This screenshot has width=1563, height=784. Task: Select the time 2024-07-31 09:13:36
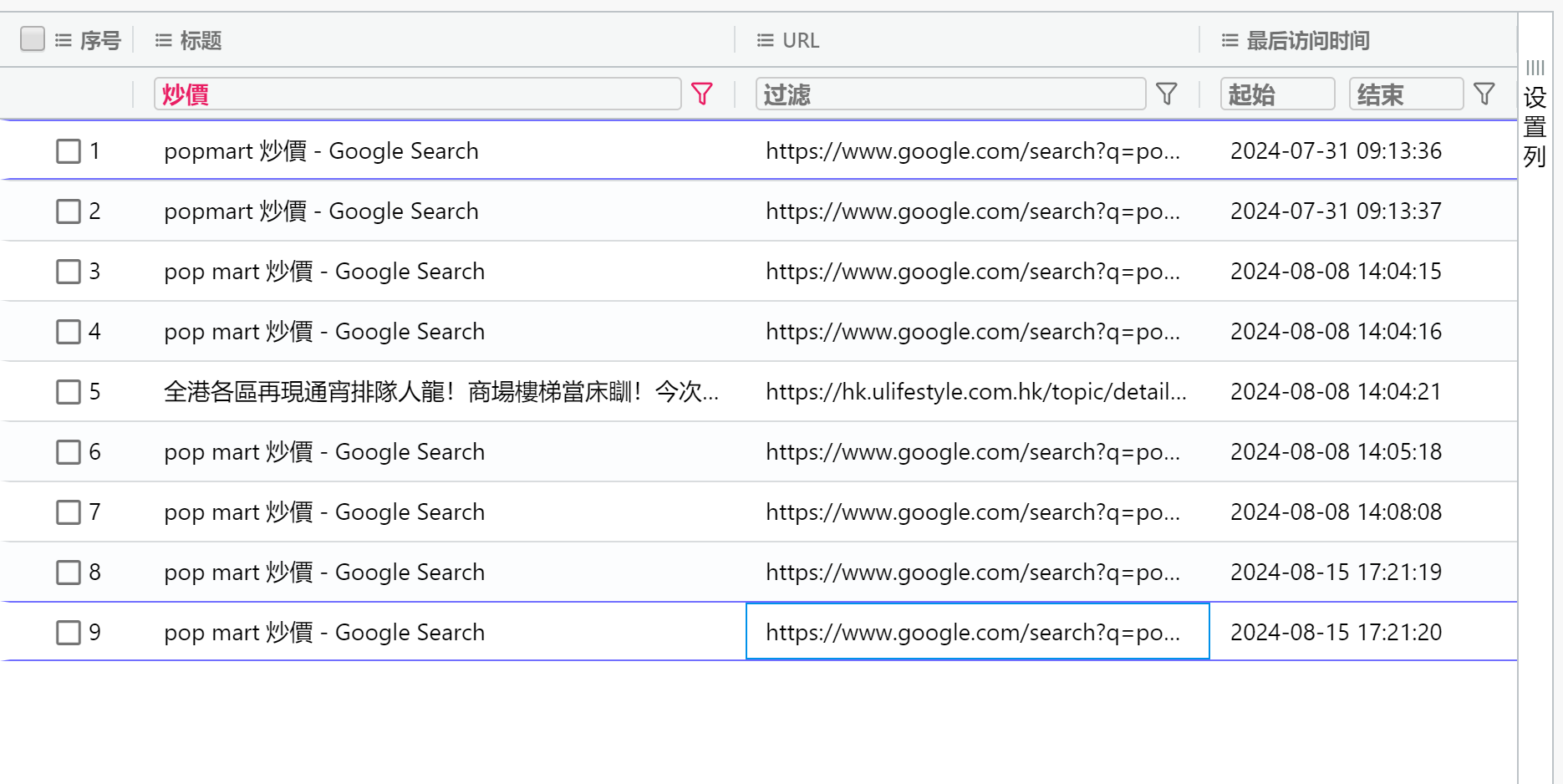pyautogui.click(x=1336, y=151)
